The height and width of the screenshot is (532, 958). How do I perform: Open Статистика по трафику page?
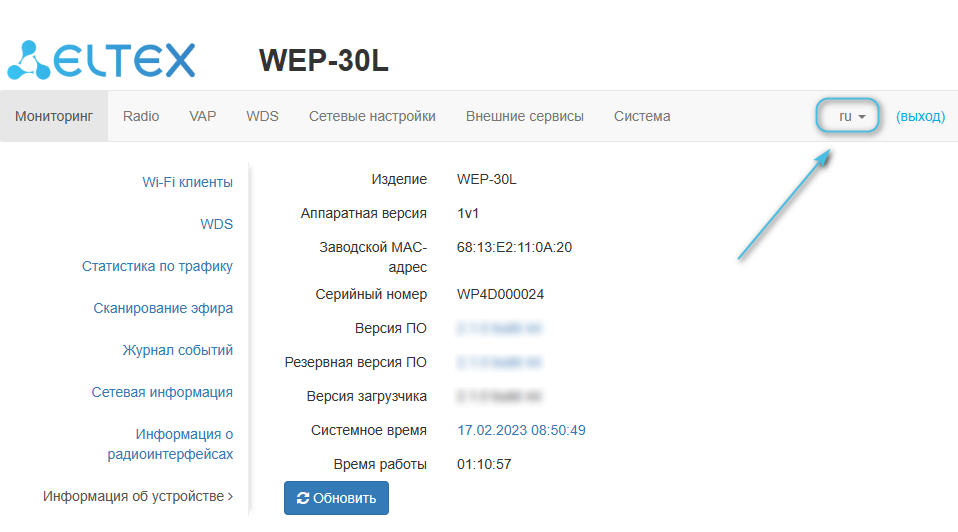pos(157,266)
